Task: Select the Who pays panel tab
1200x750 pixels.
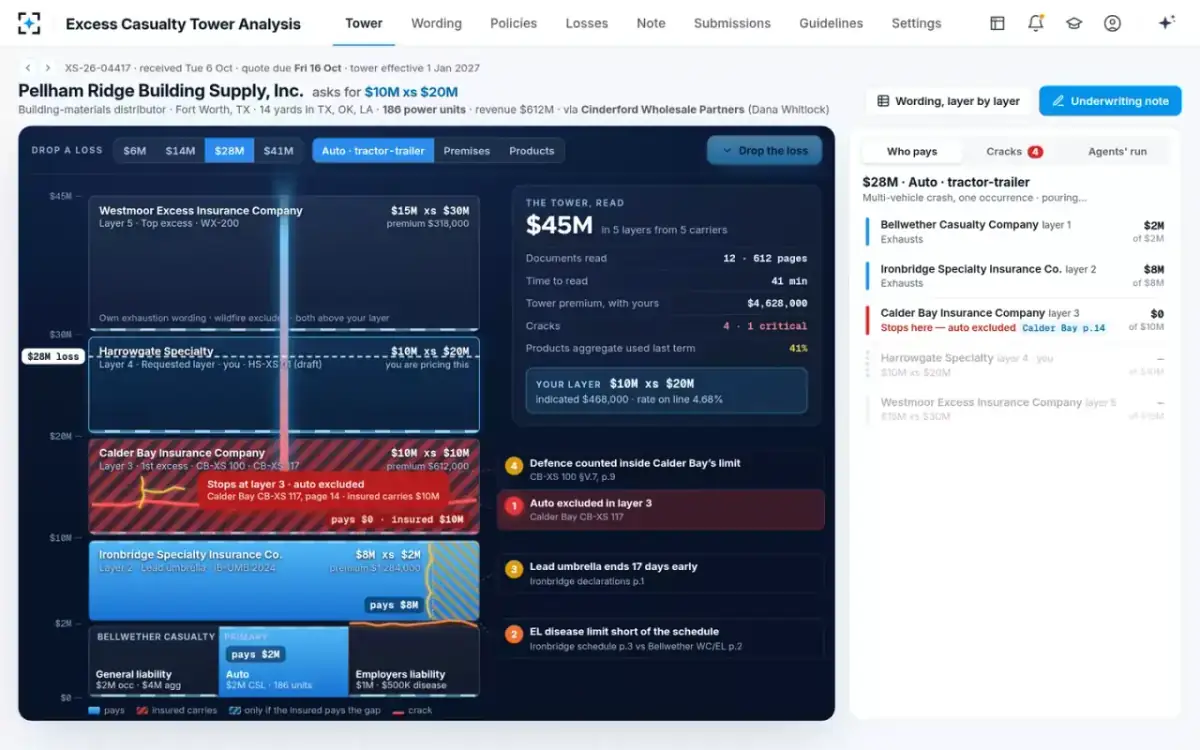Action: tap(912, 152)
